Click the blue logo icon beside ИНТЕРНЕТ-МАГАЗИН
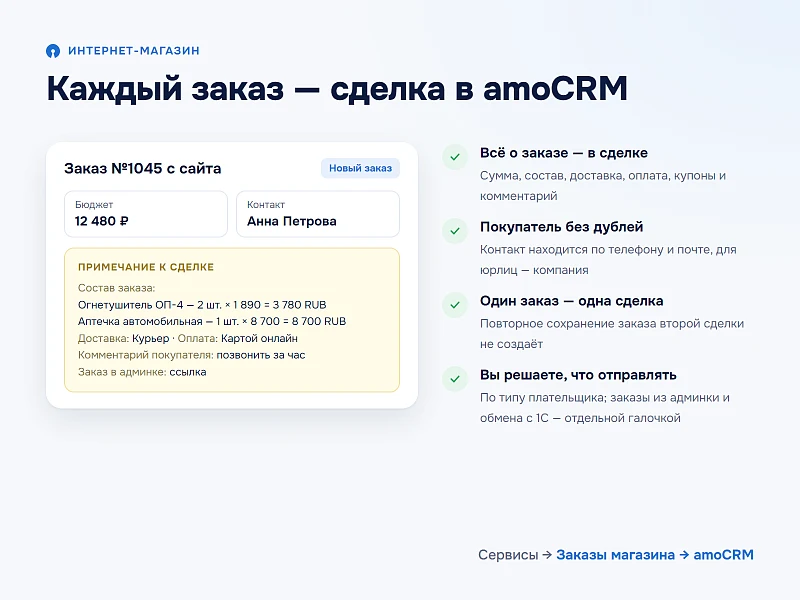Screen dimensions: 800x600 [53, 51]
